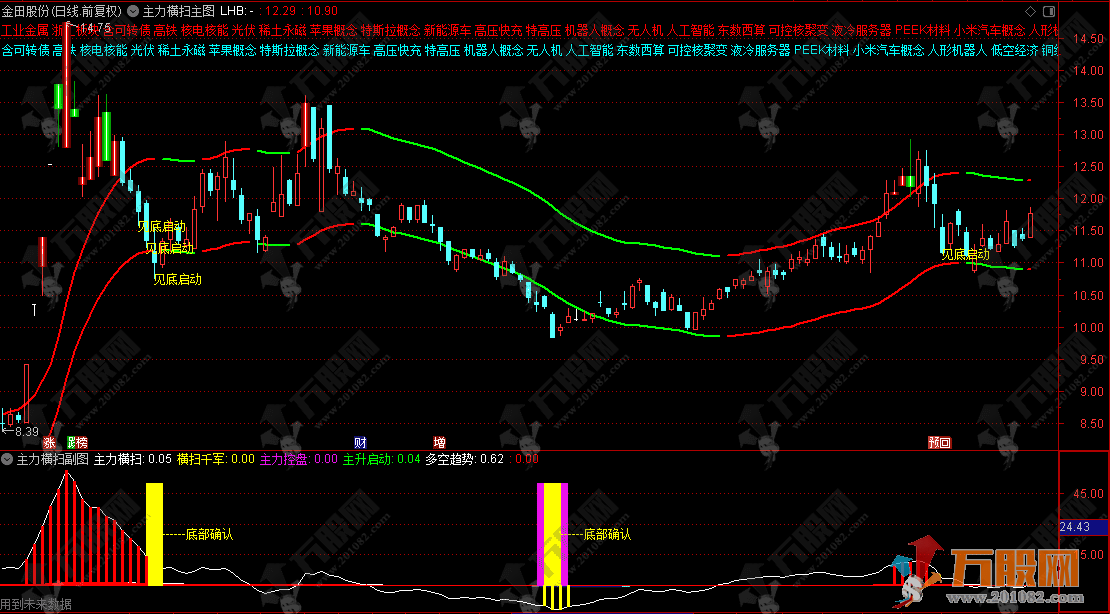1110x614 pixels.
Task: Select the 主力横扫副图 indicator name
Action: [52, 459]
